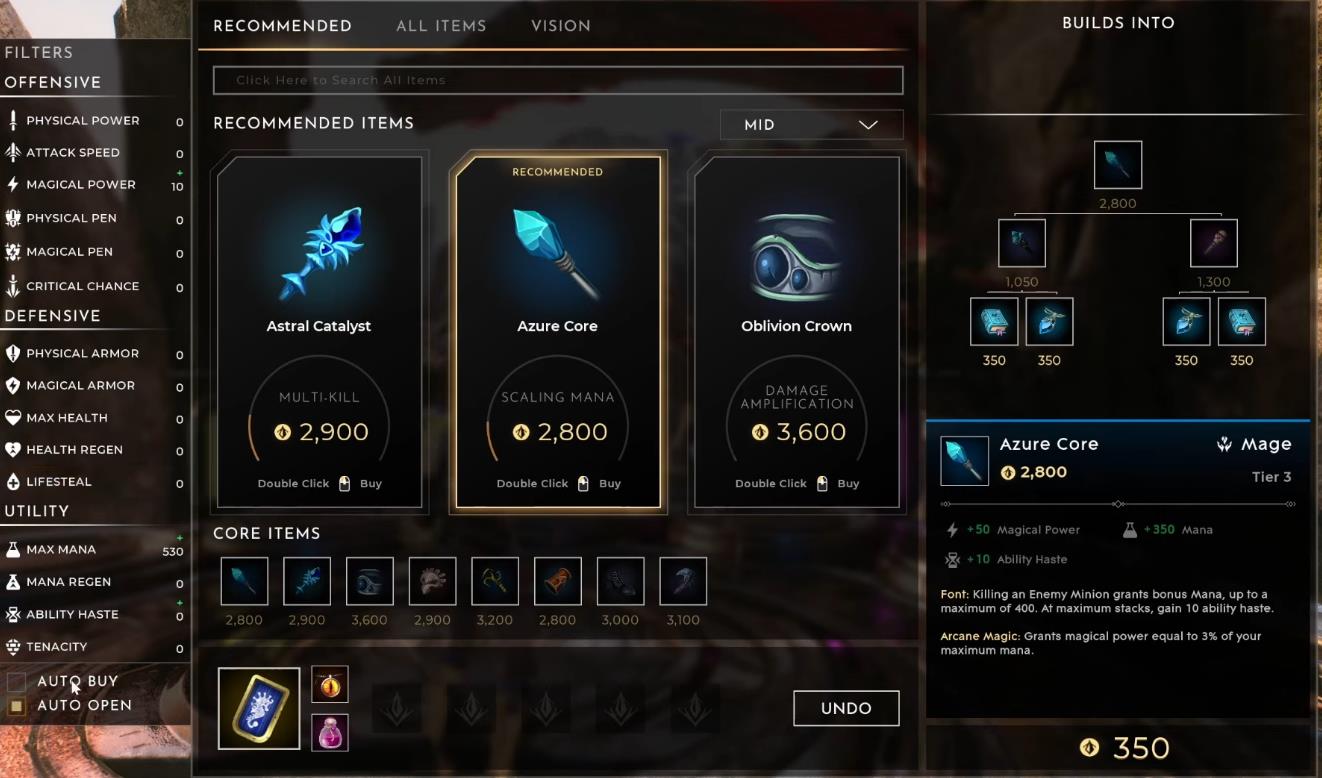Select the blue card in inventory
The width and height of the screenshot is (1322, 778).
[259, 708]
